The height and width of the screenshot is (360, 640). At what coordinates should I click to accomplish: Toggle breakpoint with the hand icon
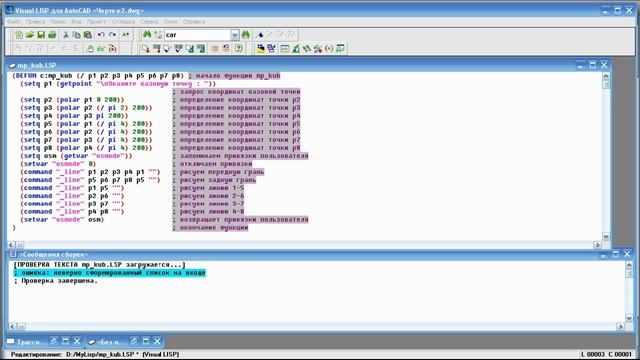90,49
